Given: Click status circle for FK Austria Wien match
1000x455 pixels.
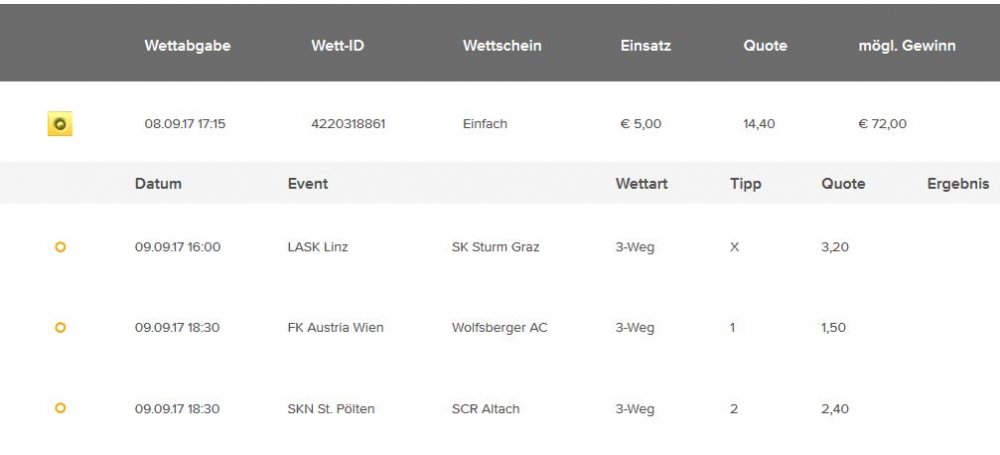Looking at the screenshot, I should click(60, 327).
